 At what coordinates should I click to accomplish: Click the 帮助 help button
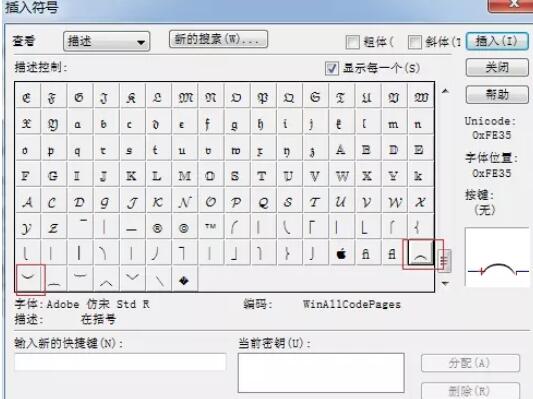(497, 94)
